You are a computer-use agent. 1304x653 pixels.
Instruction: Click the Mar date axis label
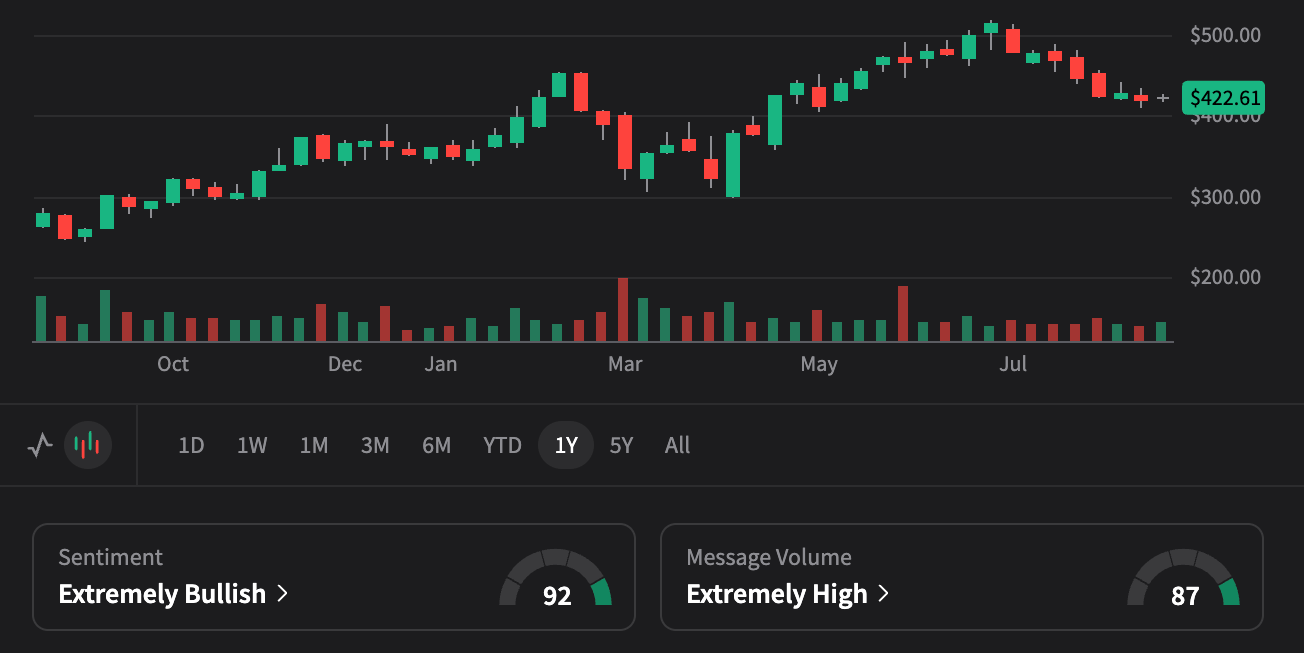(x=625, y=364)
